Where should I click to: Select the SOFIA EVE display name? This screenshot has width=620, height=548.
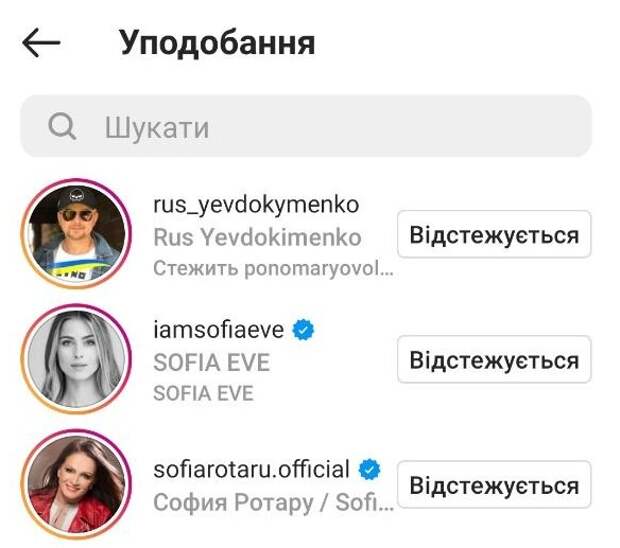pyautogui.click(x=212, y=363)
